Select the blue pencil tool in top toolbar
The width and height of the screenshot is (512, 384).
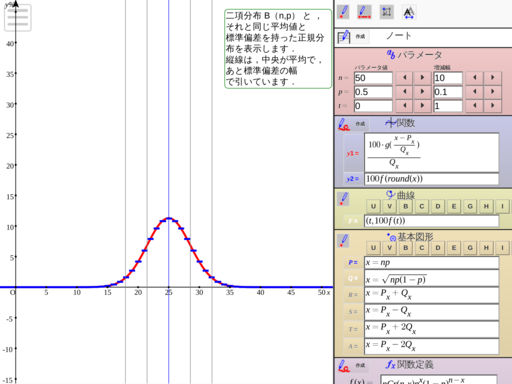343,12
